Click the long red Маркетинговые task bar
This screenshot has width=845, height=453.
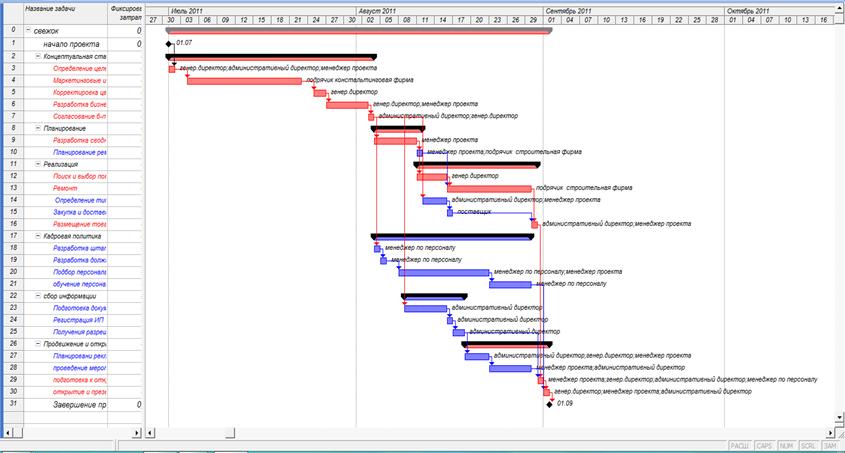pos(244,80)
